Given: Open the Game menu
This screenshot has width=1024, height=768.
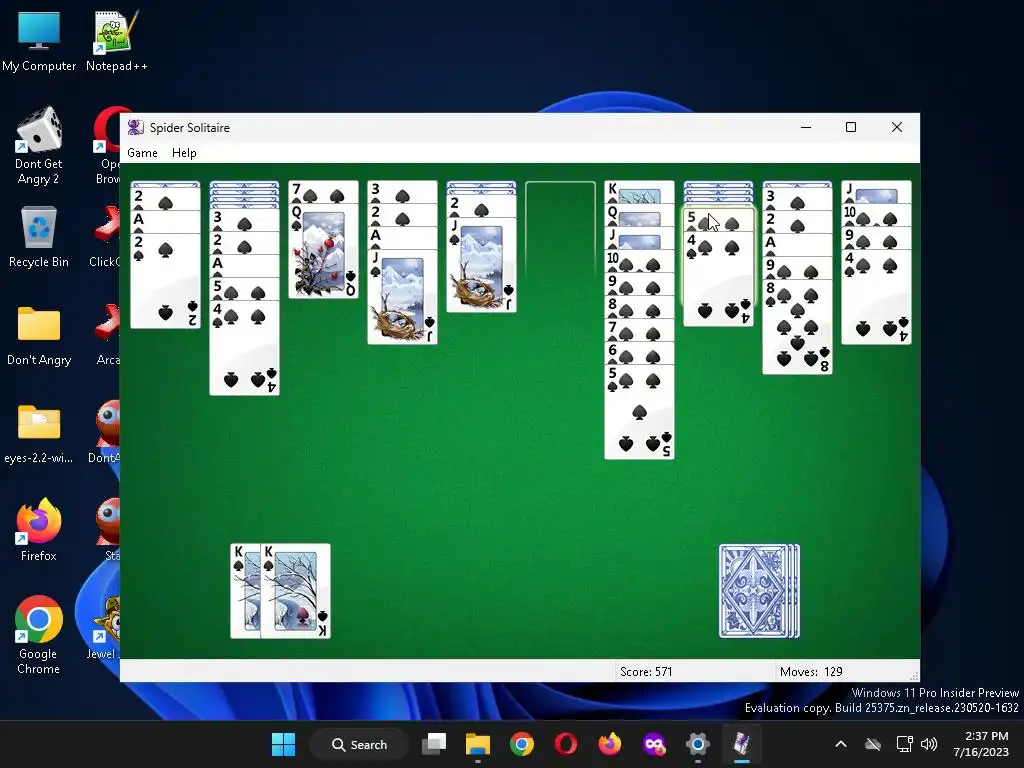Looking at the screenshot, I should [142, 153].
